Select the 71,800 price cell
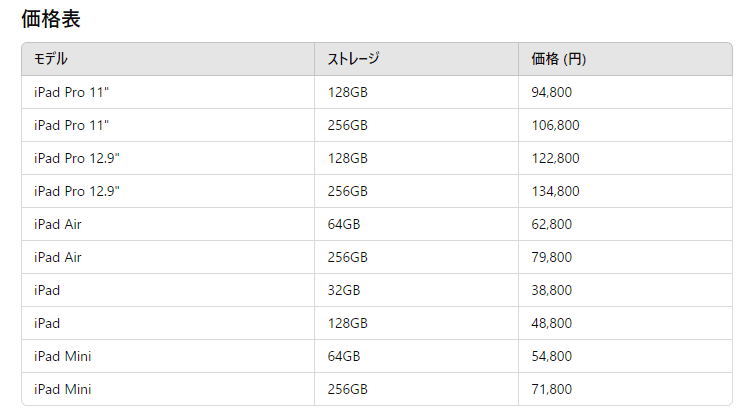The height and width of the screenshot is (416, 746). (x=551, y=389)
